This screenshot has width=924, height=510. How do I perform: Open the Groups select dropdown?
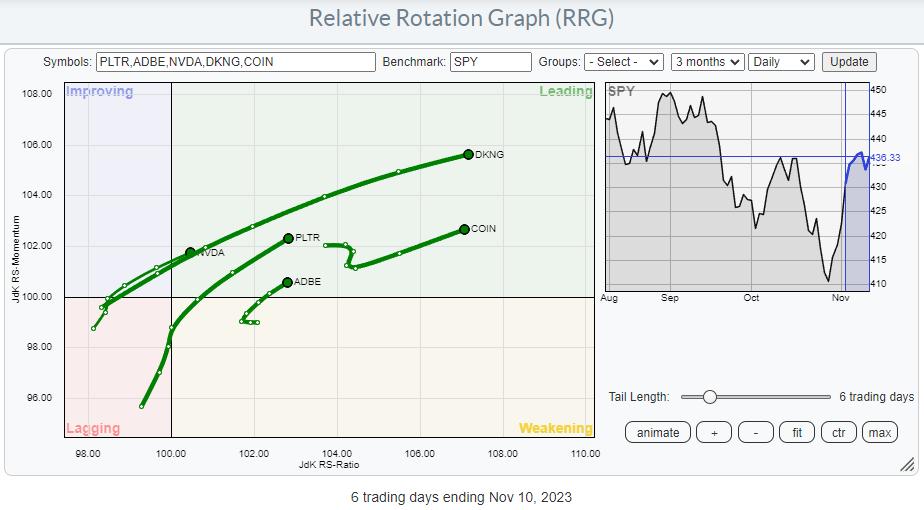coord(624,62)
